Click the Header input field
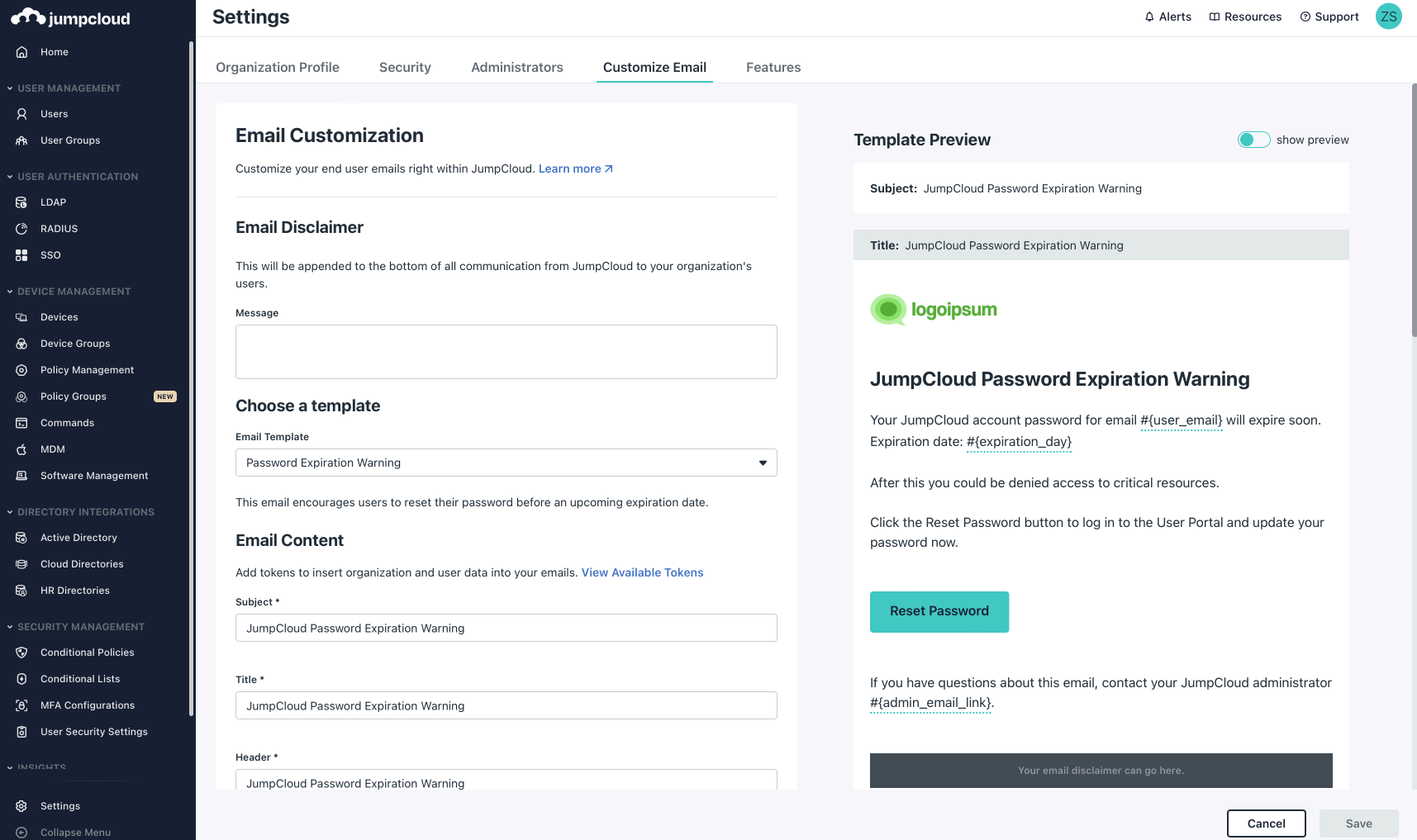The width and height of the screenshot is (1417, 840). coord(506,780)
